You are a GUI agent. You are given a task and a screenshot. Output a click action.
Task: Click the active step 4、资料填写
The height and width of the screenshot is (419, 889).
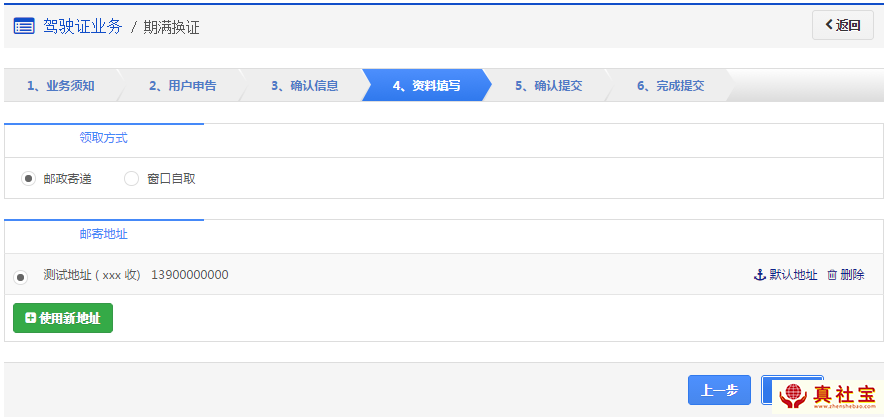point(426,86)
